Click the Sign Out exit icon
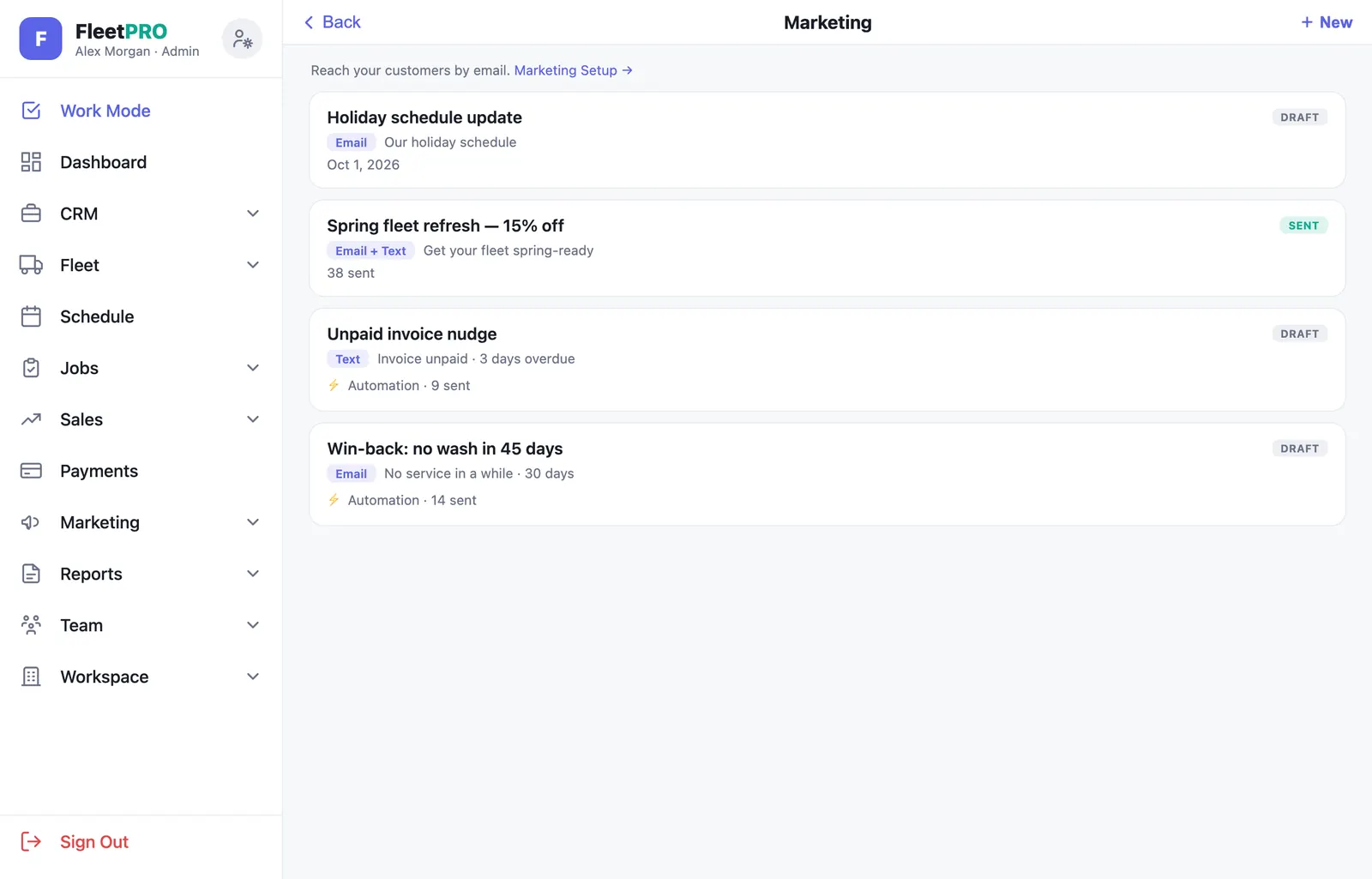The height and width of the screenshot is (879, 1372). (x=31, y=841)
